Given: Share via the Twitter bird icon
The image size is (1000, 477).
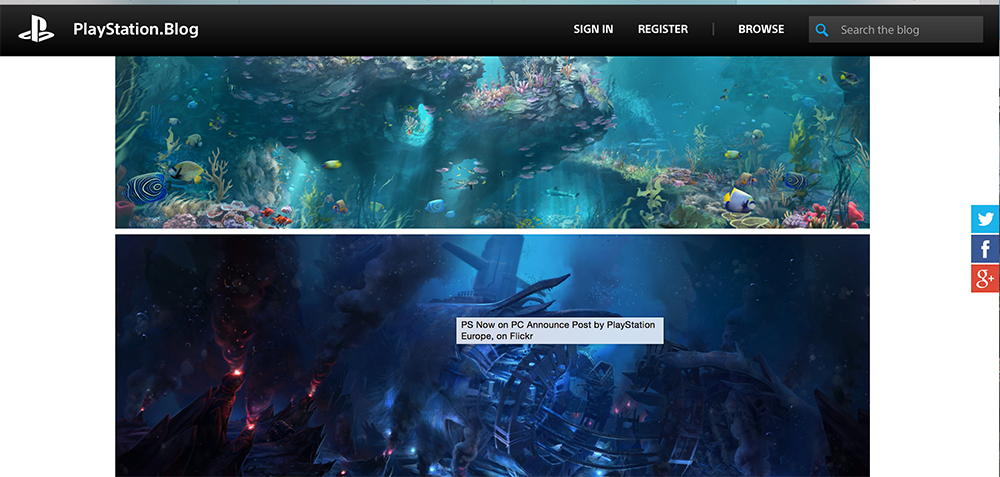Looking at the screenshot, I should [x=985, y=219].
